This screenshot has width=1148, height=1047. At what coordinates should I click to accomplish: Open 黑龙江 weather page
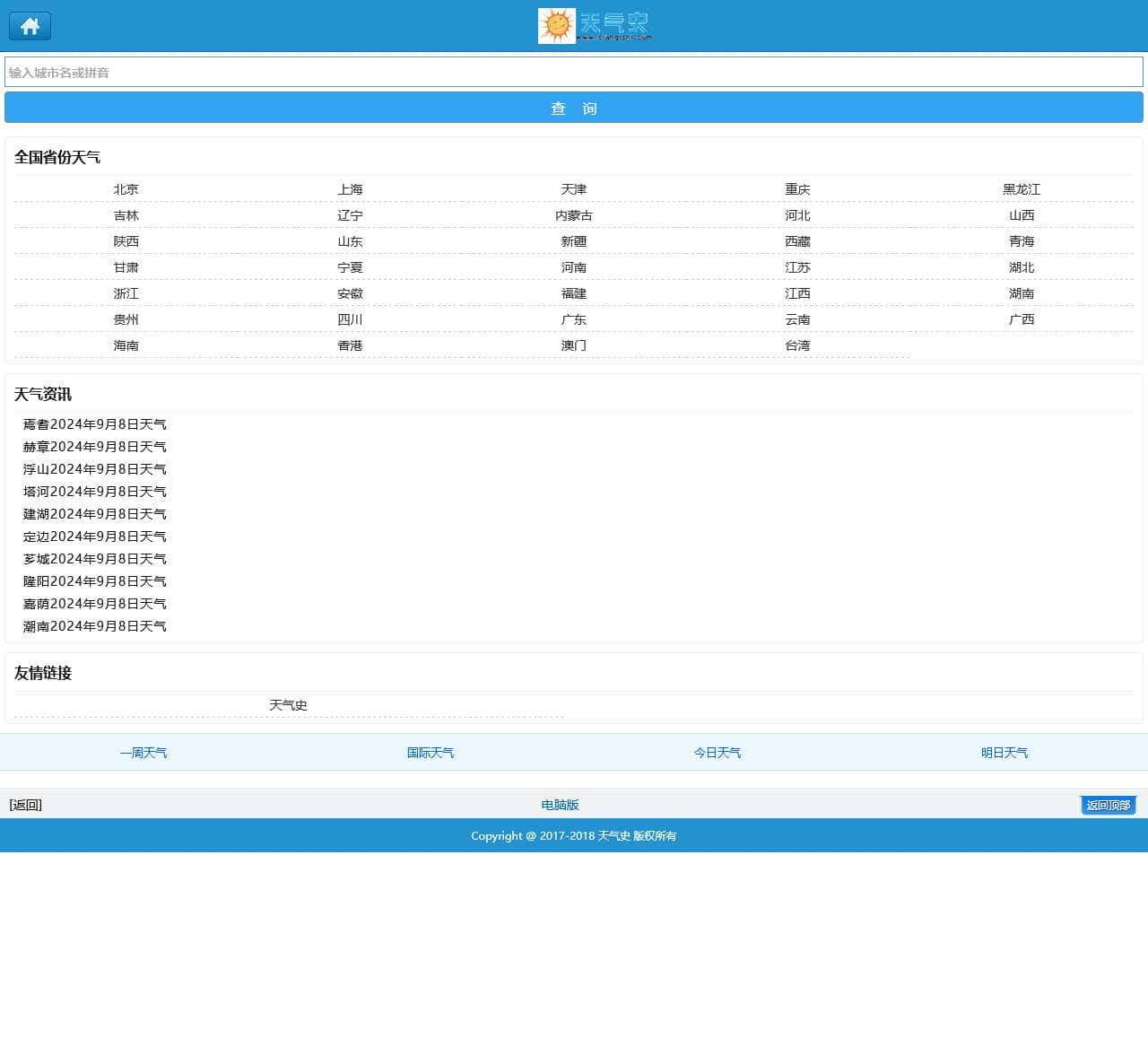pyautogui.click(x=1021, y=189)
